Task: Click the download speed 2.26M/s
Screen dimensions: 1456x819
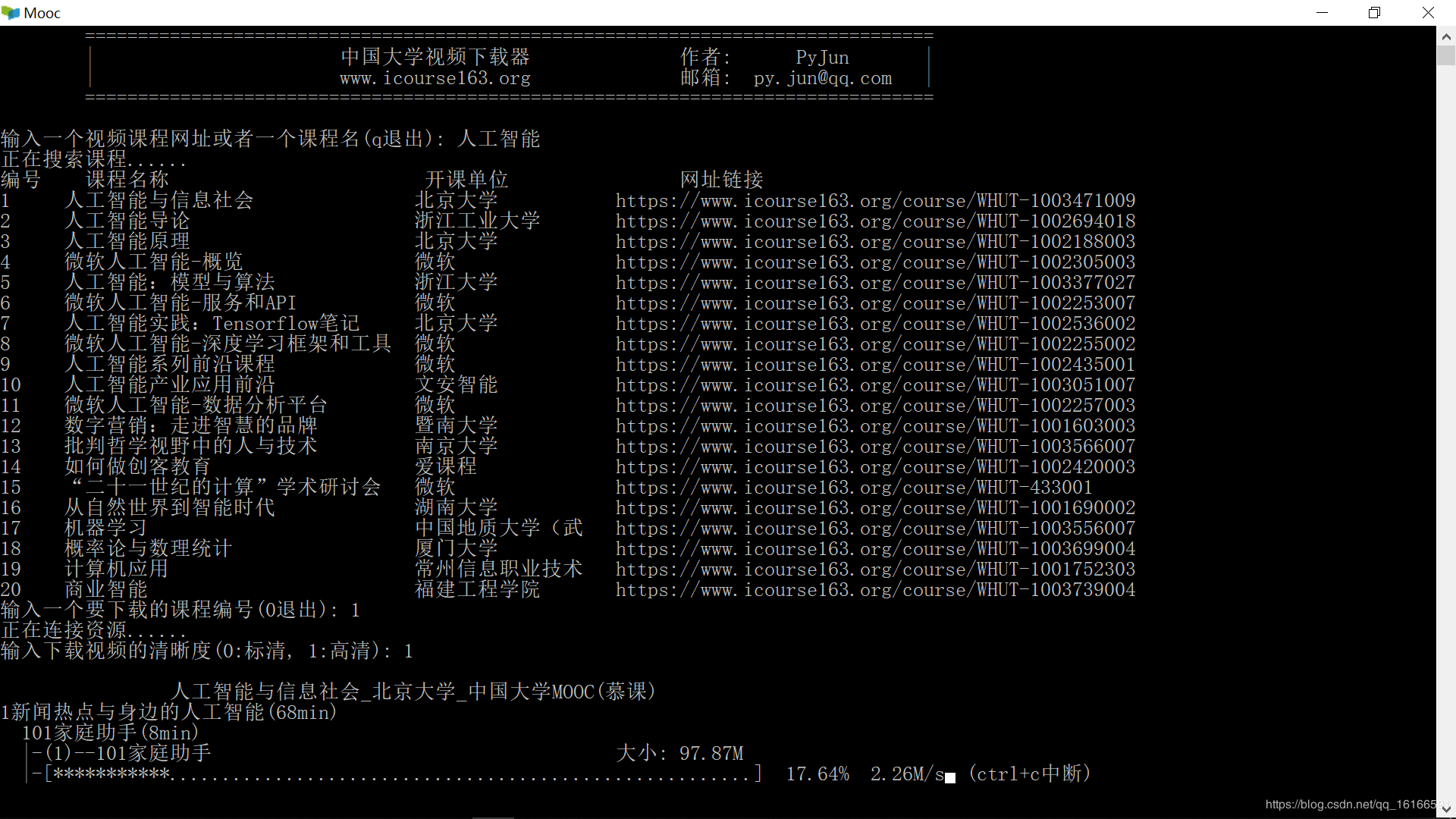Action: pos(908,774)
